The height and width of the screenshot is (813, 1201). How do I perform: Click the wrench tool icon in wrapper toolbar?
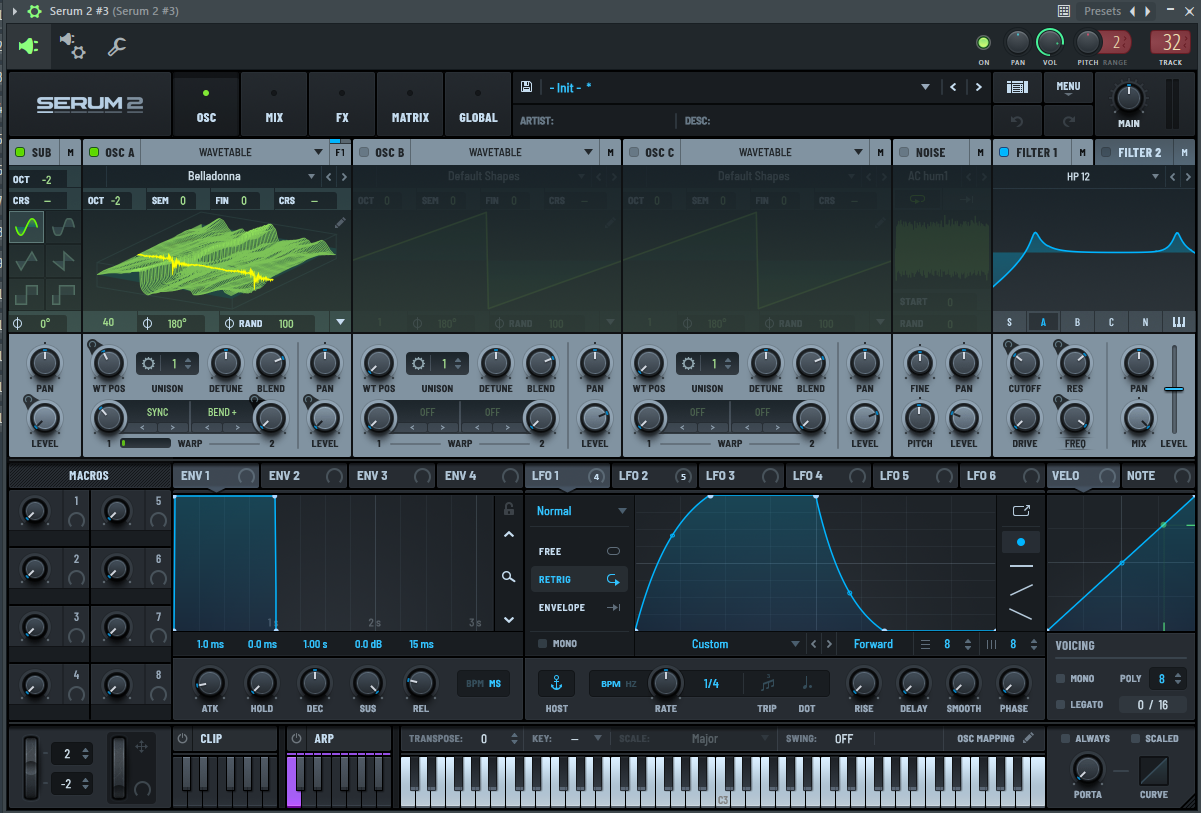[117, 46]
